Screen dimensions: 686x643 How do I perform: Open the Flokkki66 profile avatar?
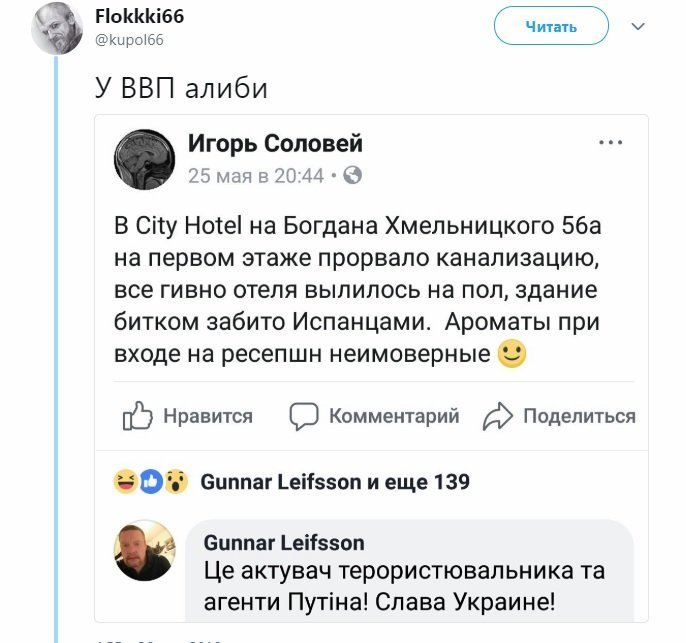57,29
